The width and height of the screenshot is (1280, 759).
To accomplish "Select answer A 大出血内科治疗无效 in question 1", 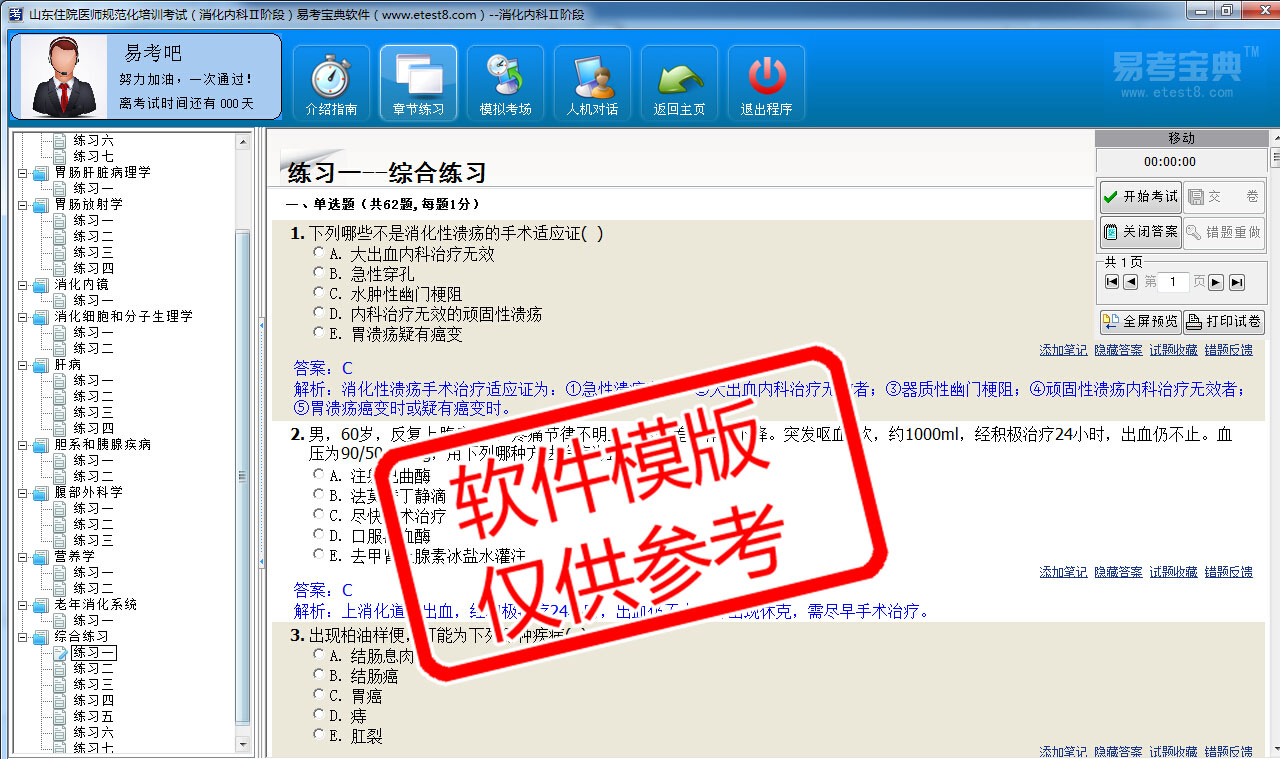I will (319, 253).
